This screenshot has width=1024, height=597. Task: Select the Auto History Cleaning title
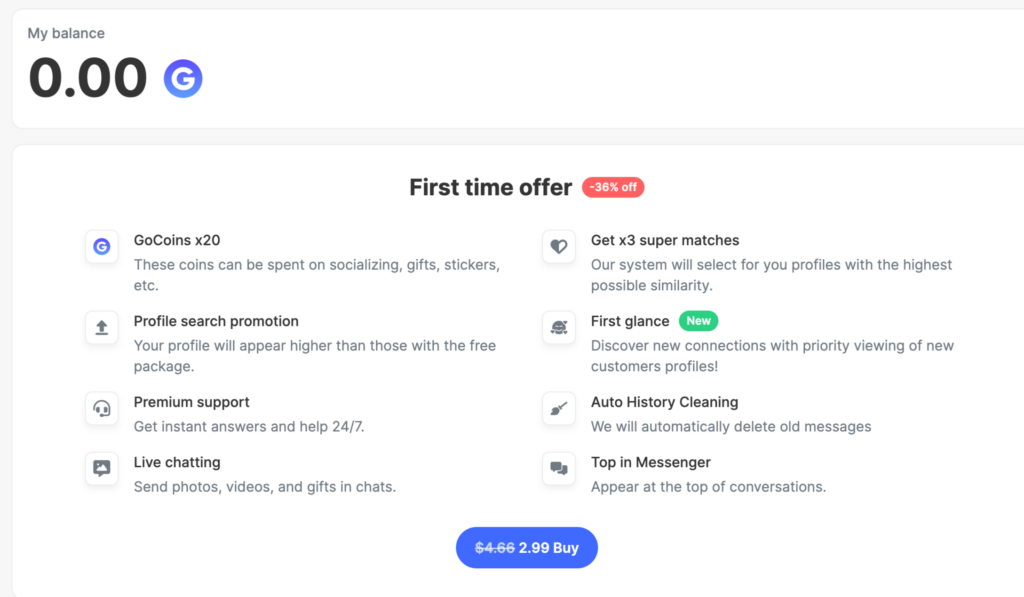click(x=664, y=402)
